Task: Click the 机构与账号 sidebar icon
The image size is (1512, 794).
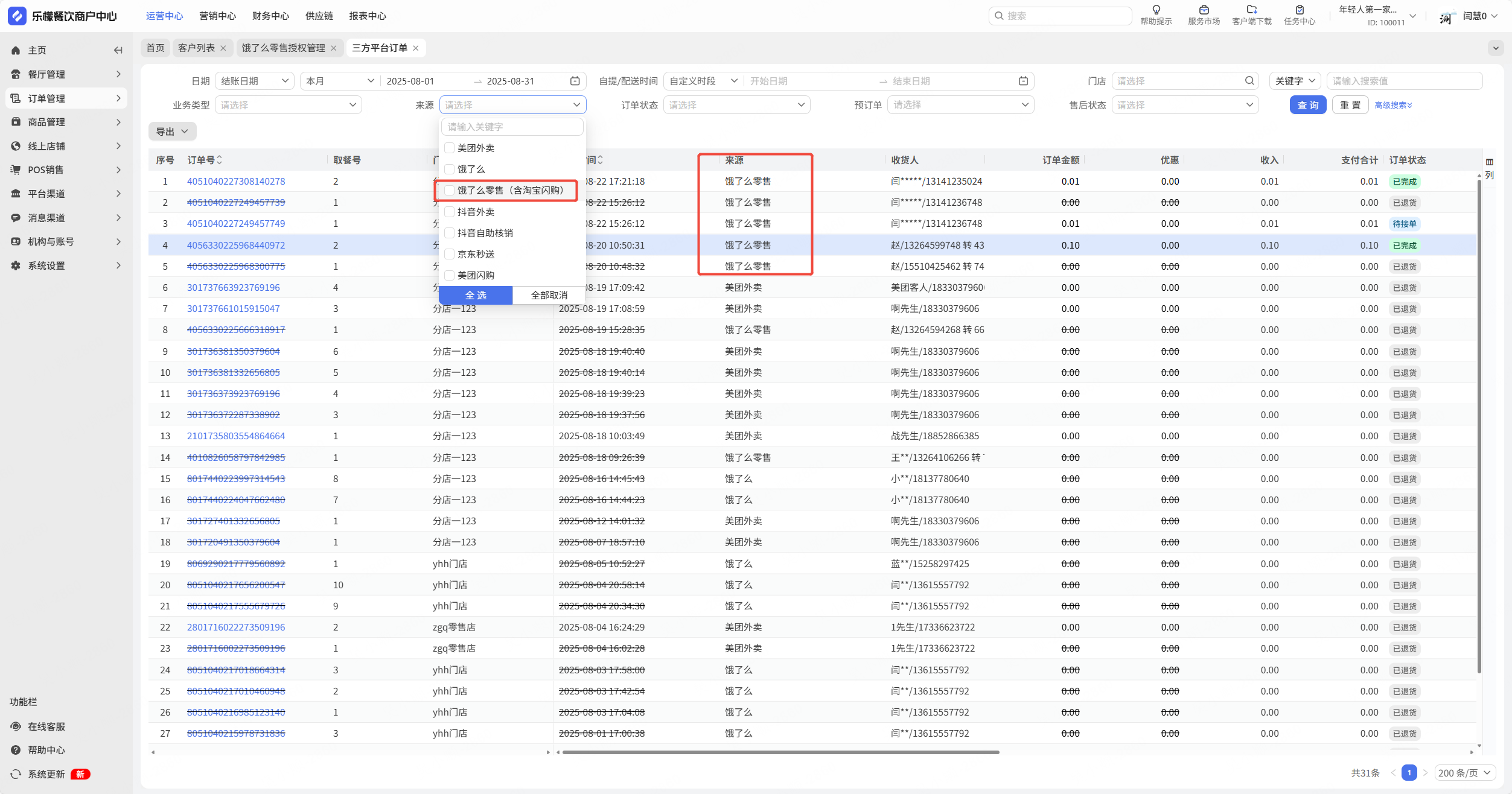Action: pyautogui.click(x=16, y=241)
